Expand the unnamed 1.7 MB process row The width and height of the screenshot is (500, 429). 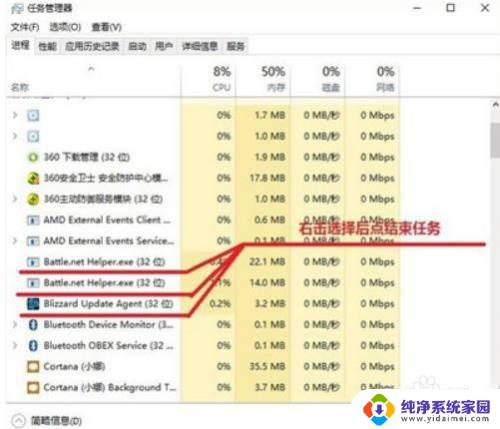coord(15,115)
